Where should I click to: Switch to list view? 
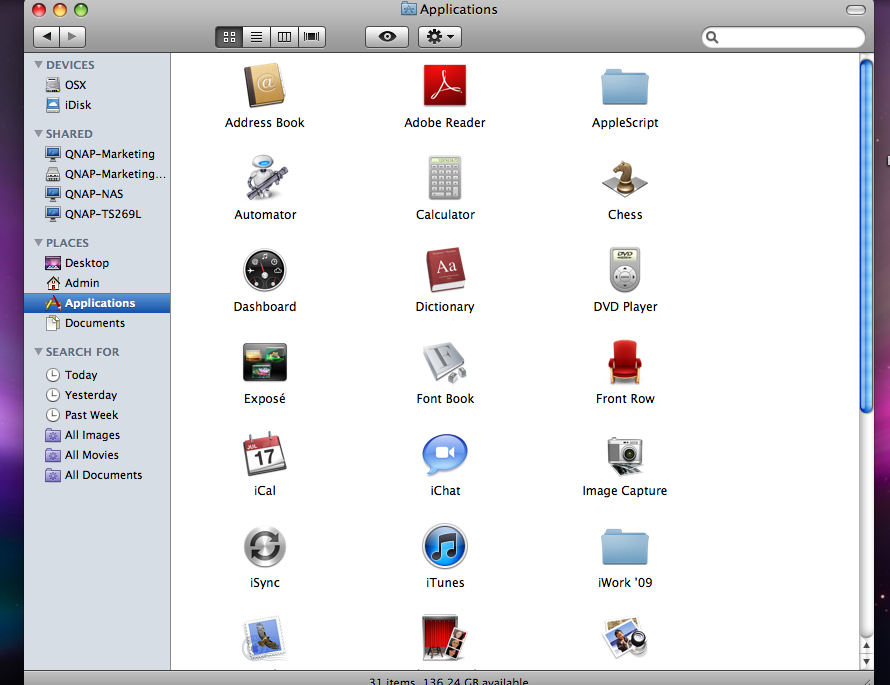coord(257,37)
